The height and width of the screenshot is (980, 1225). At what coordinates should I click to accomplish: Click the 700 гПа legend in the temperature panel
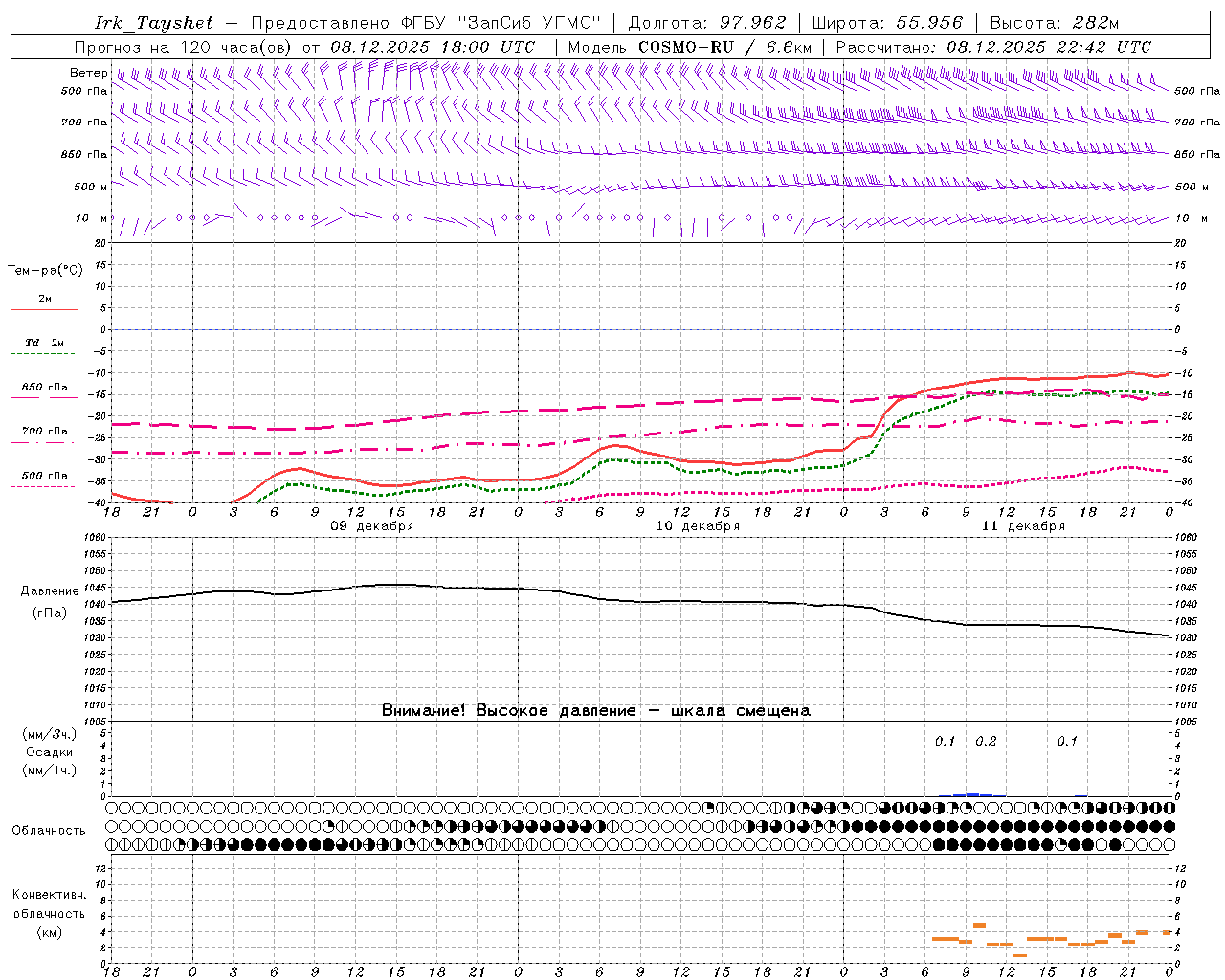pyautogui.click(x=44, y=432)
